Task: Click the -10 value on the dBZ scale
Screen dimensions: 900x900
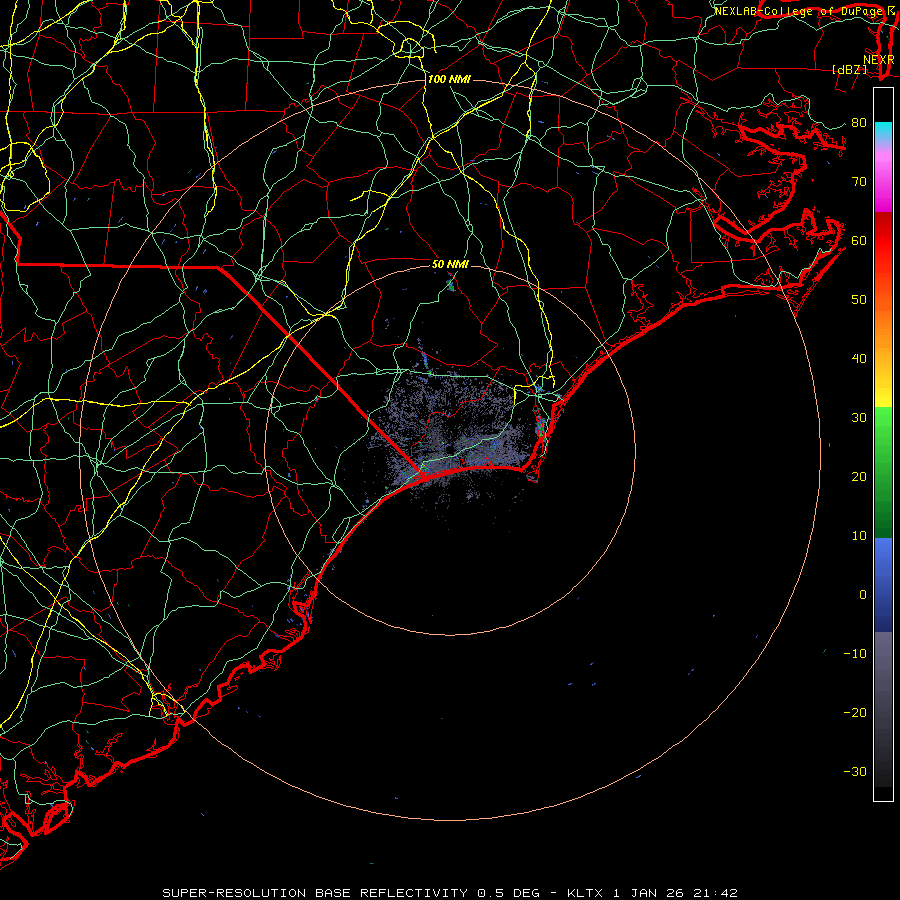Action: 855,653
